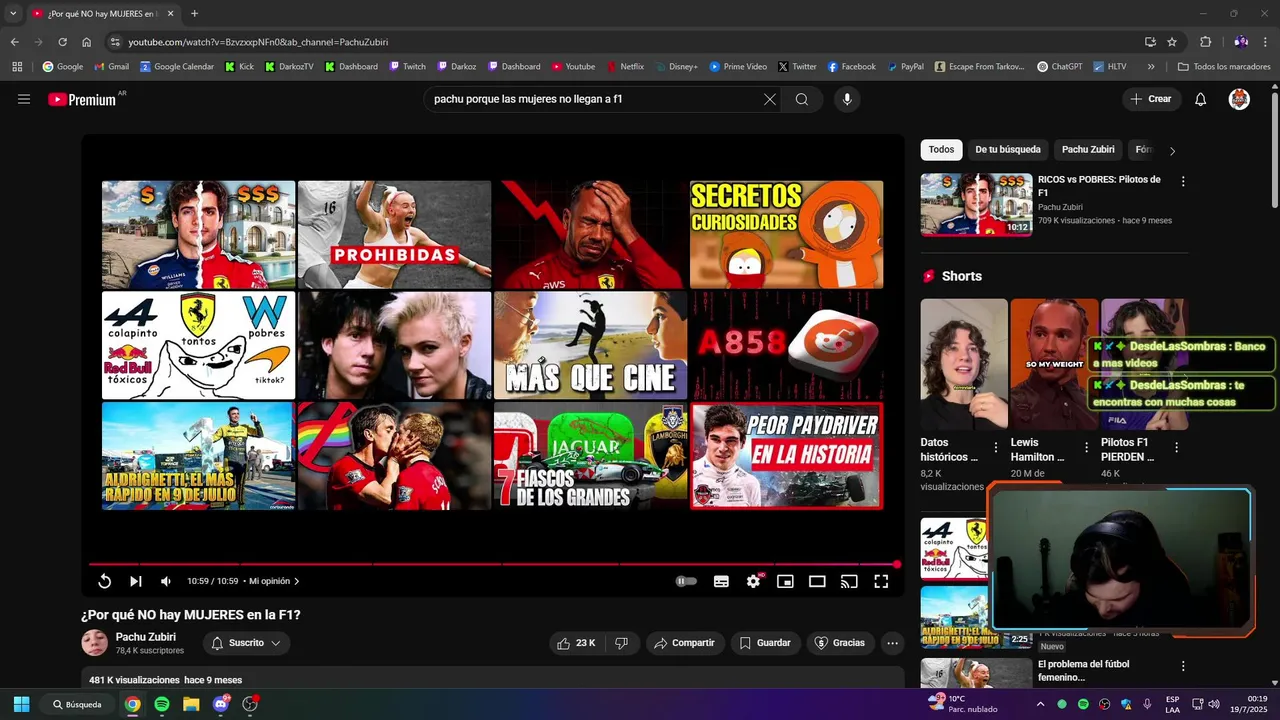Open RICOS vs POBRES: Pilotos de F1 title
This screenshot has width=1280, height=720.
[x=1099, y=186]
